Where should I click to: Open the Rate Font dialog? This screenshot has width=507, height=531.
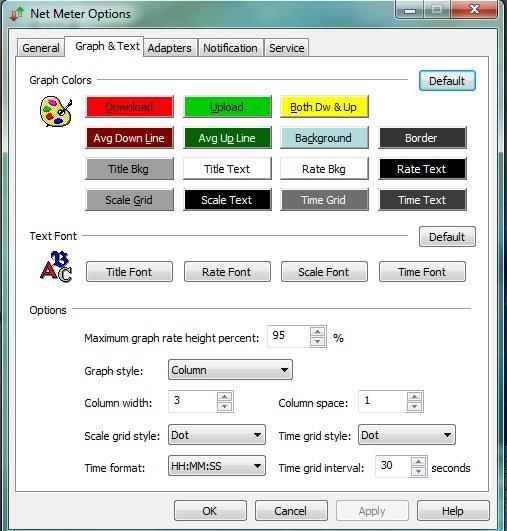(227, 272)
